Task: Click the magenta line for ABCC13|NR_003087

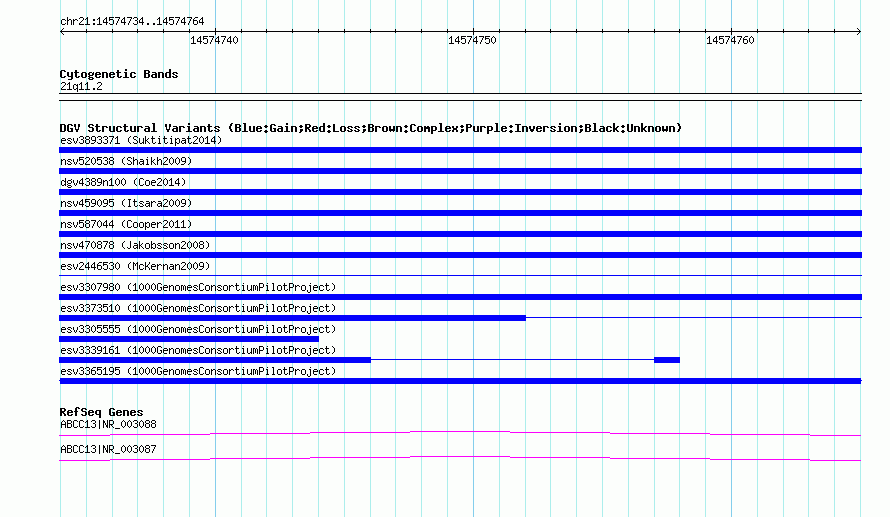Action: [x=460, y=459]
